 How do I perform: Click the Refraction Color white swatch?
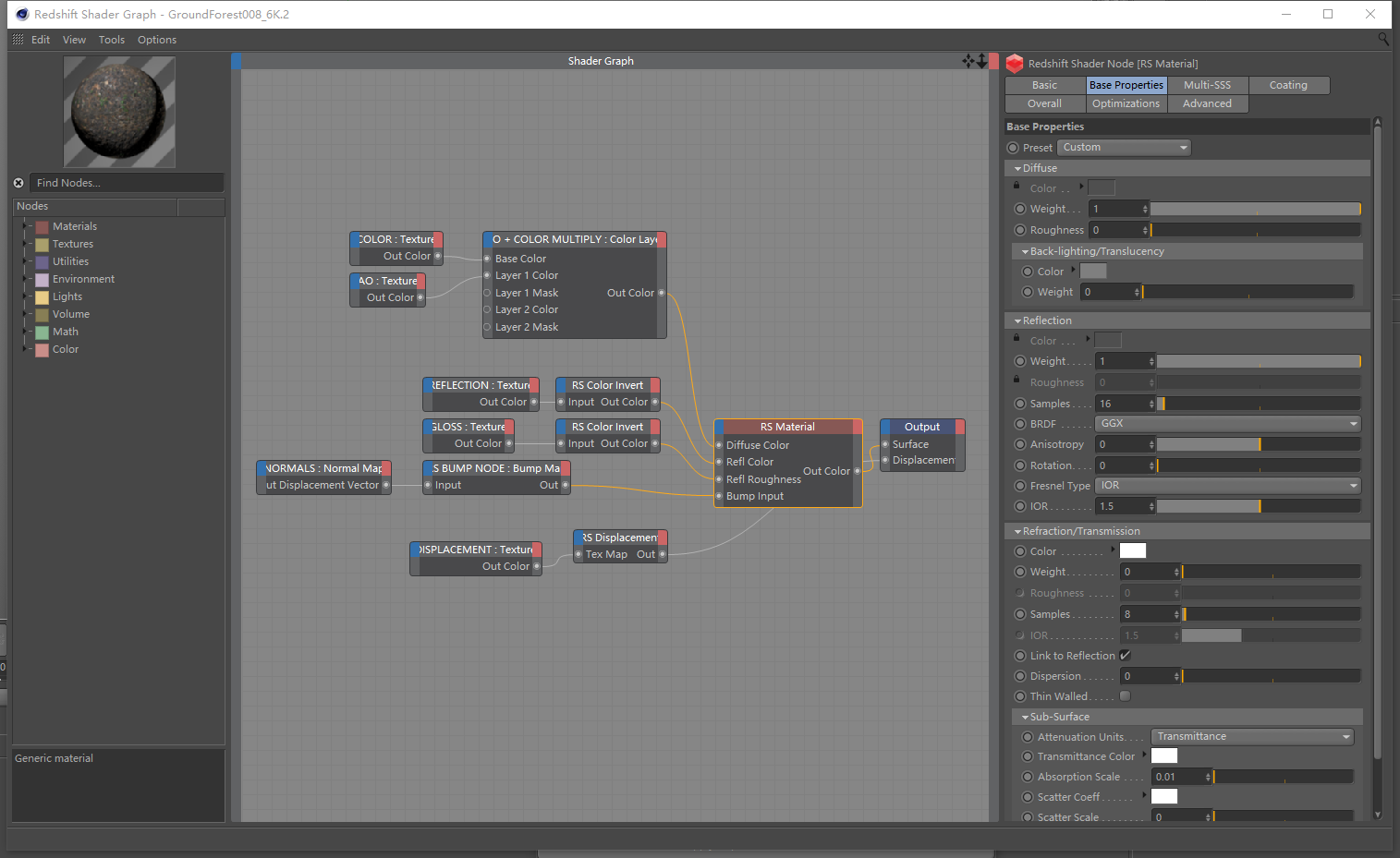(1133, 551)
